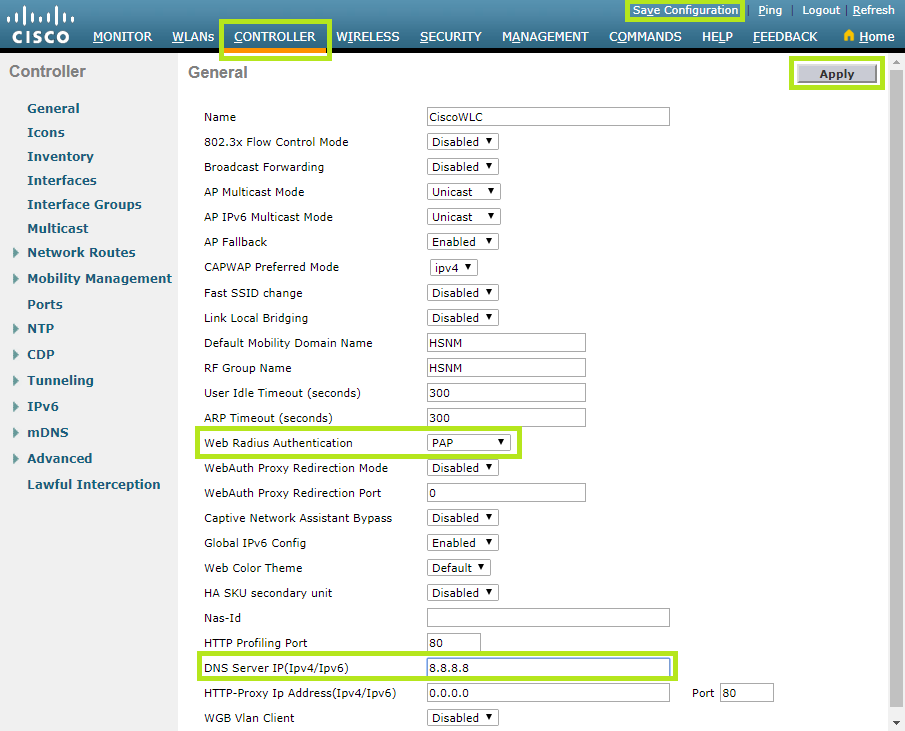This screenshot has width=905, height=731.
Task: Open the AP Multicast Mode dropdown
Action: [463, 192]
